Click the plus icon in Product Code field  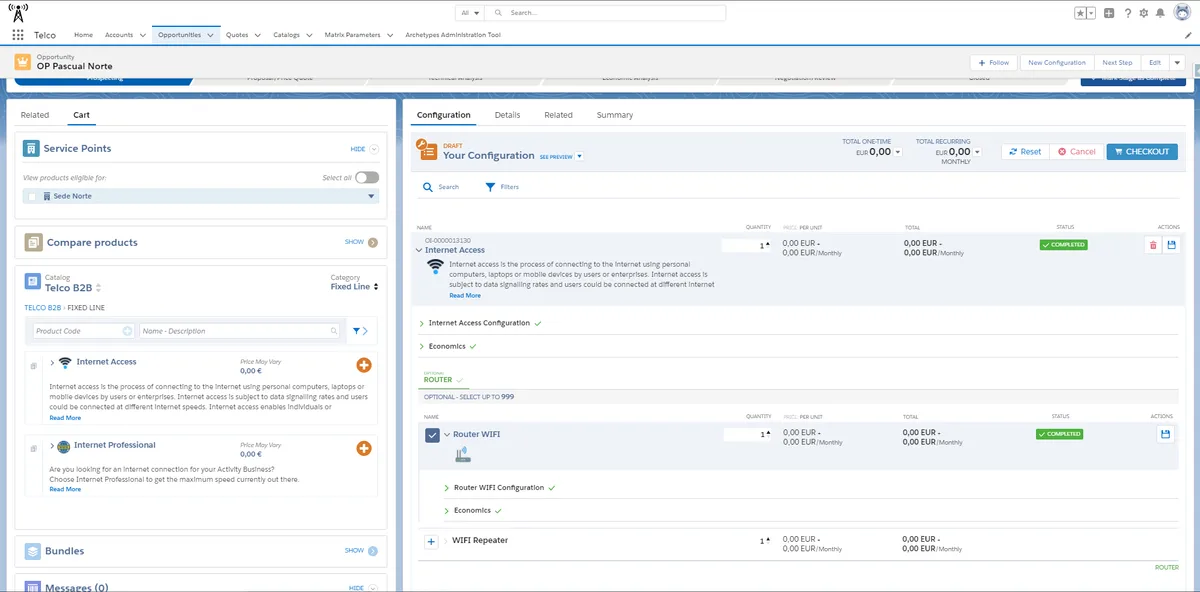pyautogui.click(x=127, y=331)
